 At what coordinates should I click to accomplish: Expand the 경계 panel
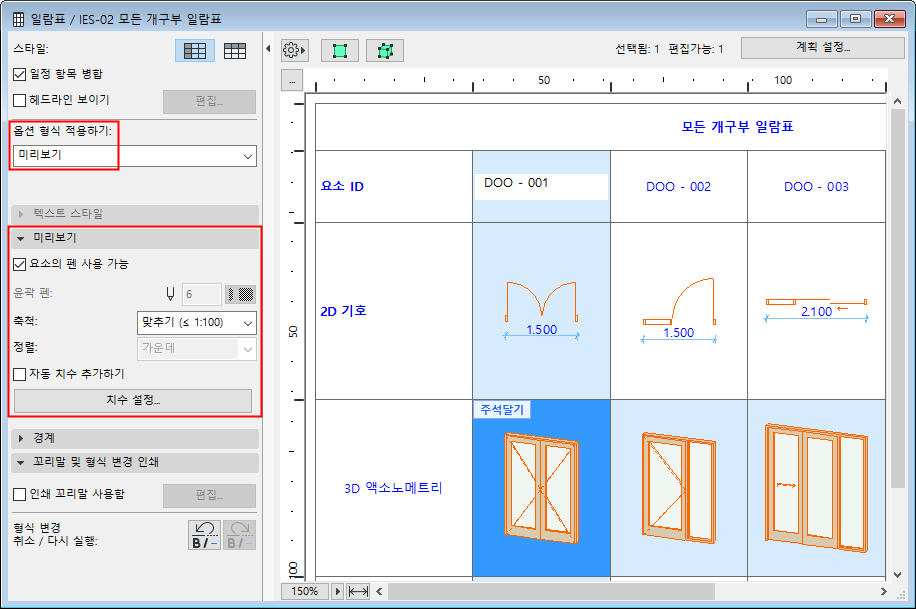pyautogui.click(x=134, y=438)
